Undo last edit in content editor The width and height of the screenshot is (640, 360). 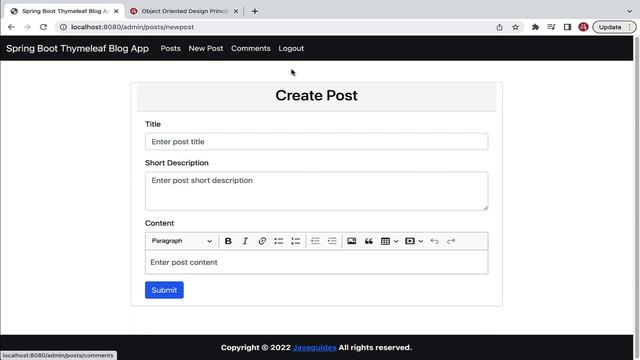(x=434, y=241)
